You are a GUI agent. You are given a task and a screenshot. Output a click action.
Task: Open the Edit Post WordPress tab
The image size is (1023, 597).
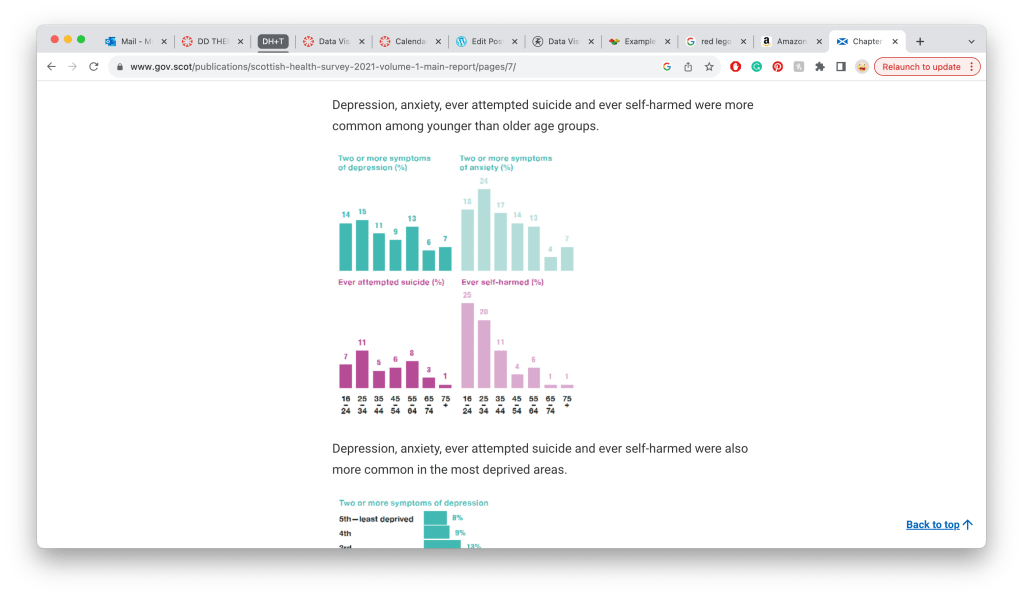(x=485, y=42)
